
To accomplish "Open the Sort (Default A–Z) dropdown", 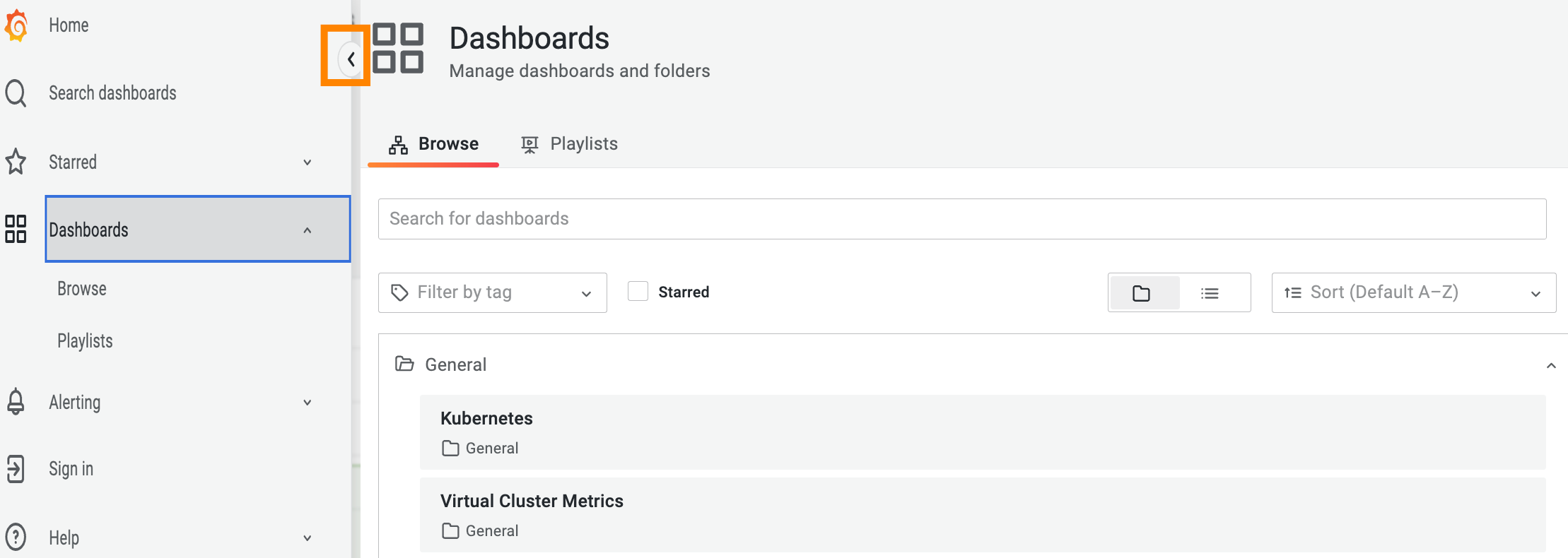I will click(1413, 292).
